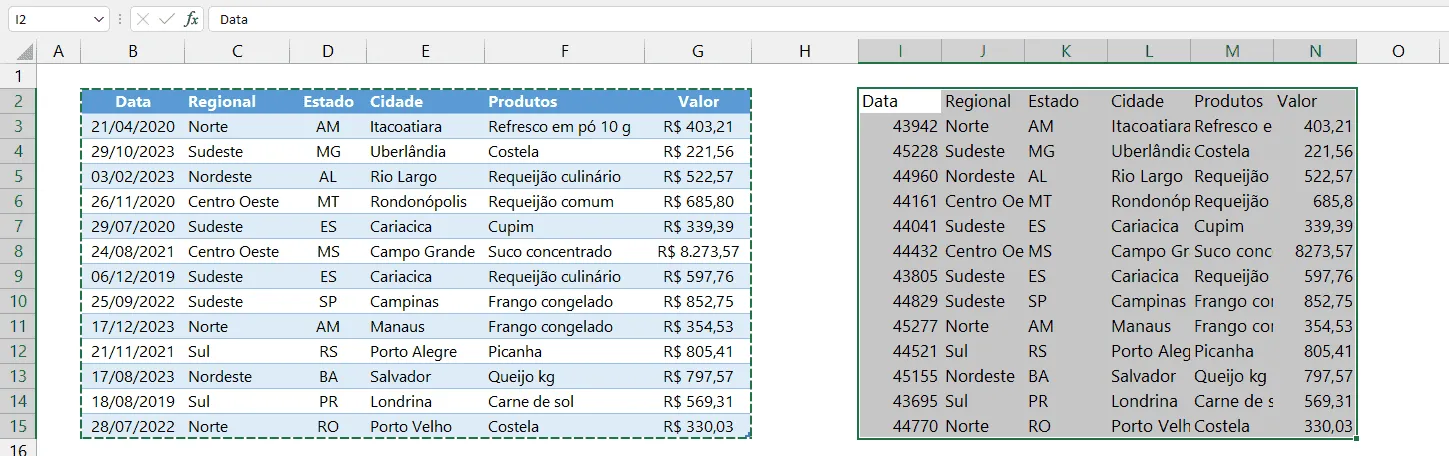Select row 2 header

[x=18, y=101]
